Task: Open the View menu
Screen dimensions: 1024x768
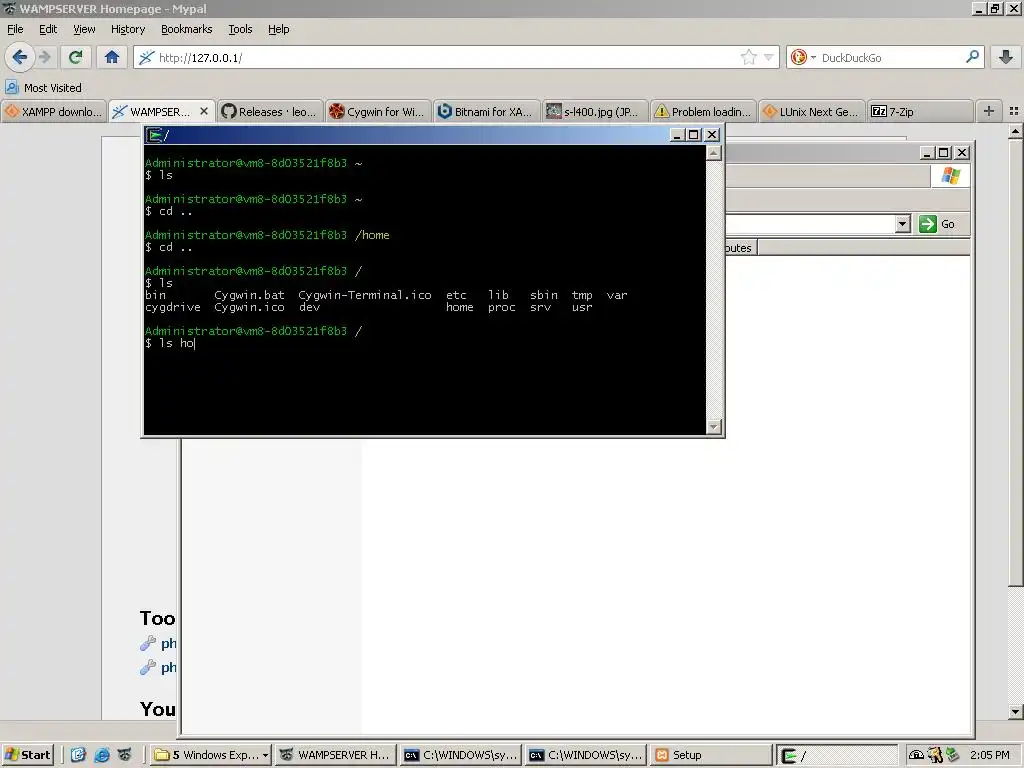Action: tap(84, 29)
